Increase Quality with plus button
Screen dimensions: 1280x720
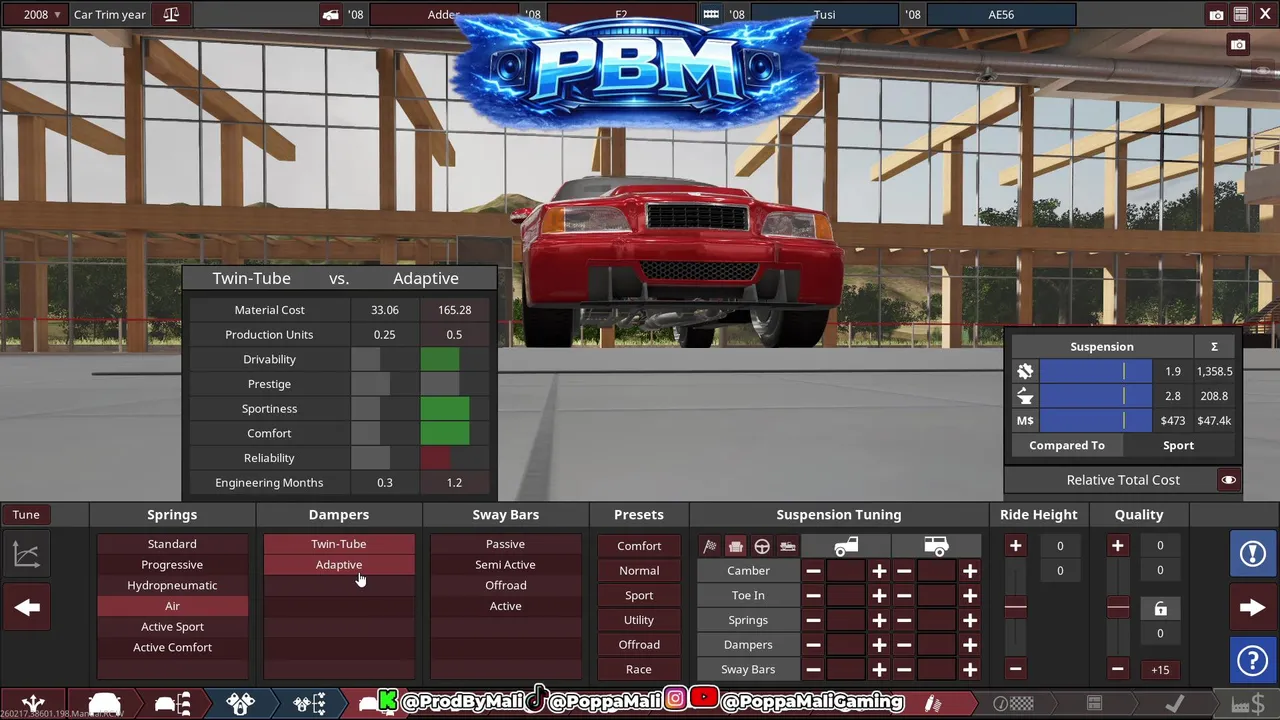[1118, 545]
